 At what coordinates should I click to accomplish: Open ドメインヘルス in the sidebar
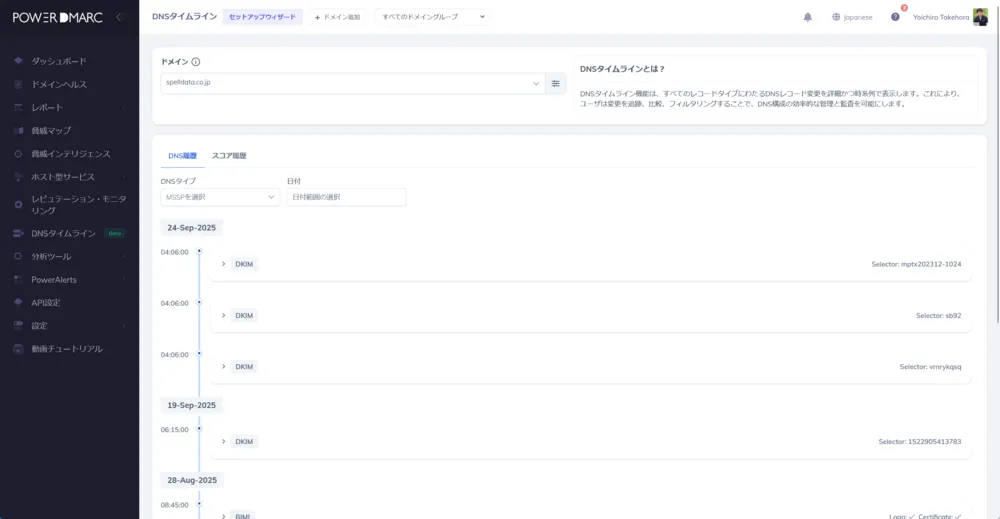[x=59, y=84]
